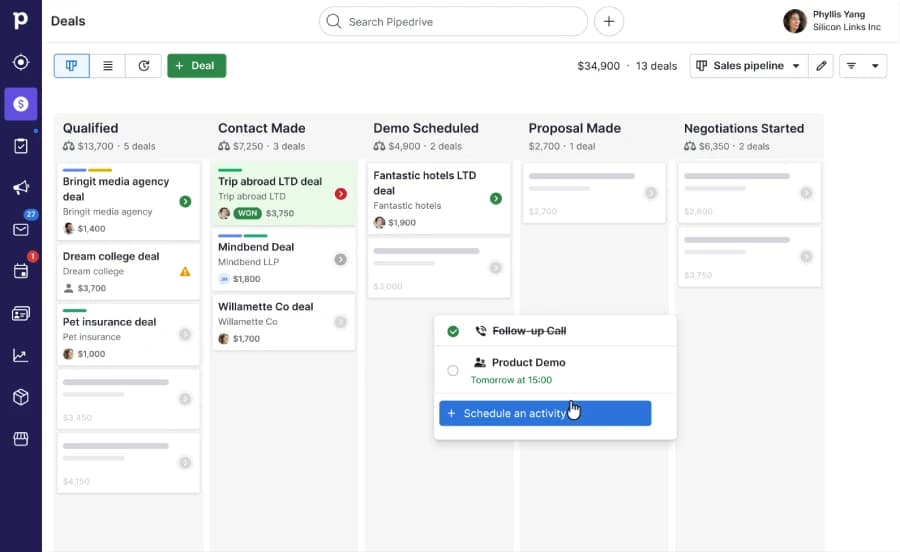The width and height of the screenshot is (900, 552).
Task: Click Follow-up Call activity name
Action: click(x=529, y=331)
